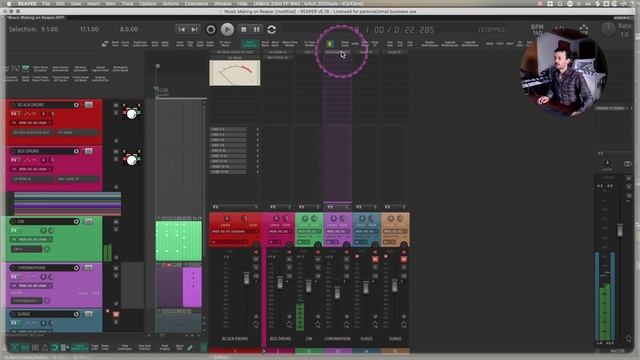Open FX button above BUS DRUMS mixer strip

273,207
